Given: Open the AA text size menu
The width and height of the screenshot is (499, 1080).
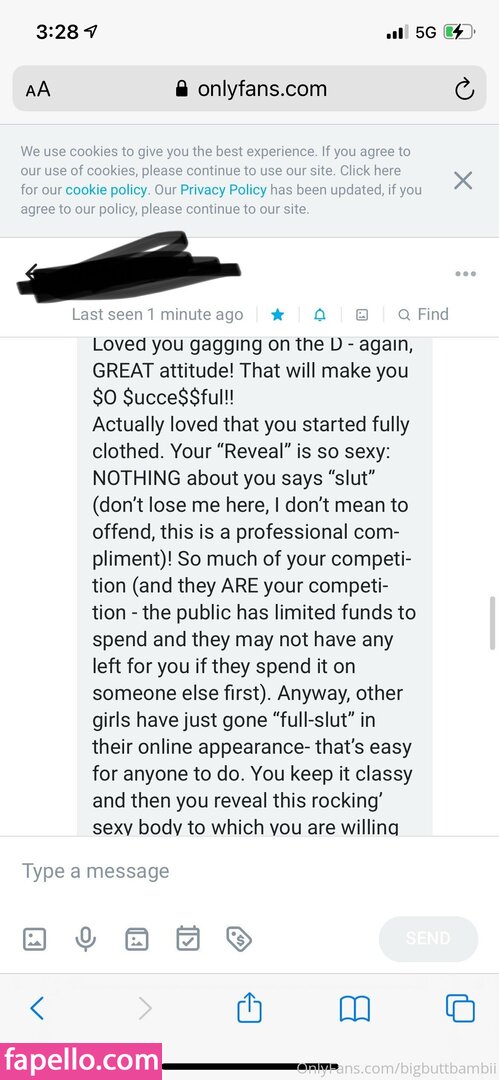Looking at the screenshot, I should pyautogui.click(x=38, y=90).
